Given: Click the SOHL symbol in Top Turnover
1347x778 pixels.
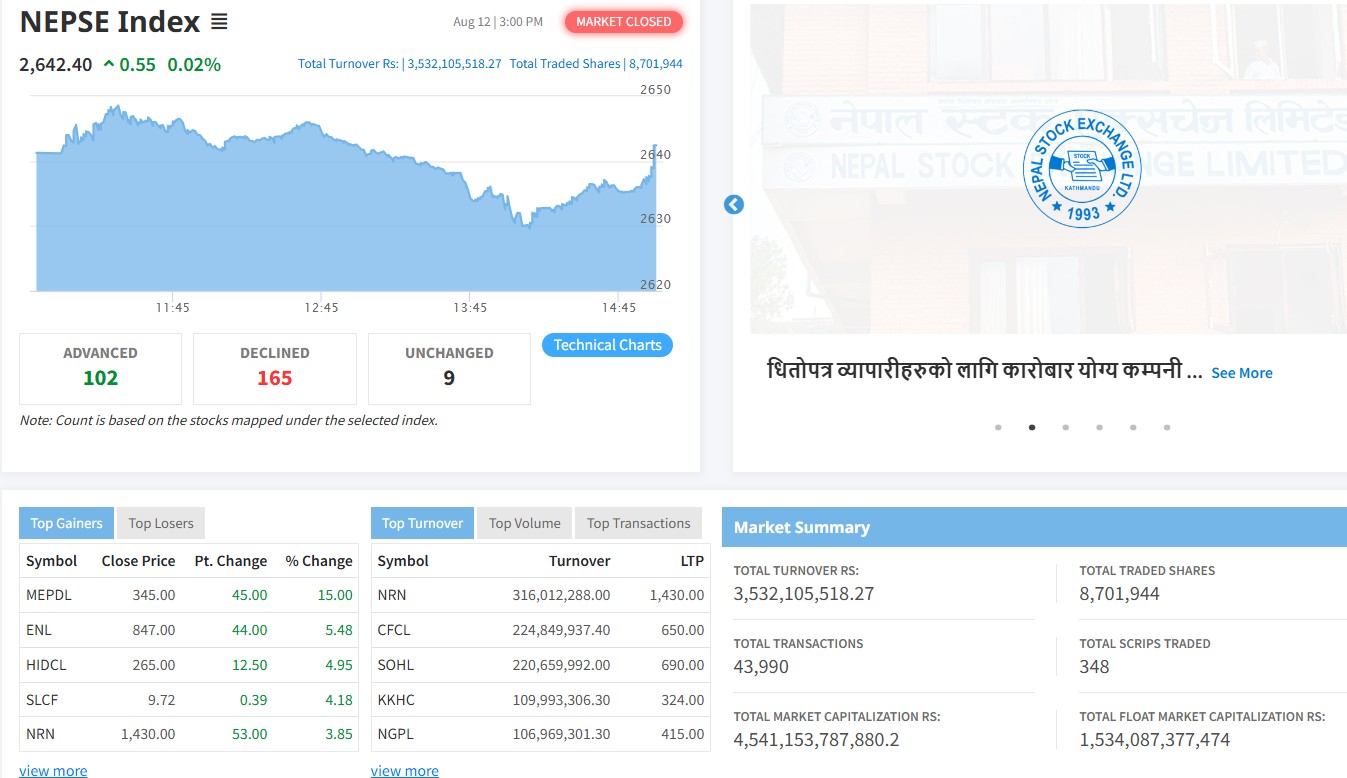Looking at the screenshot, I should coord(396,665).
